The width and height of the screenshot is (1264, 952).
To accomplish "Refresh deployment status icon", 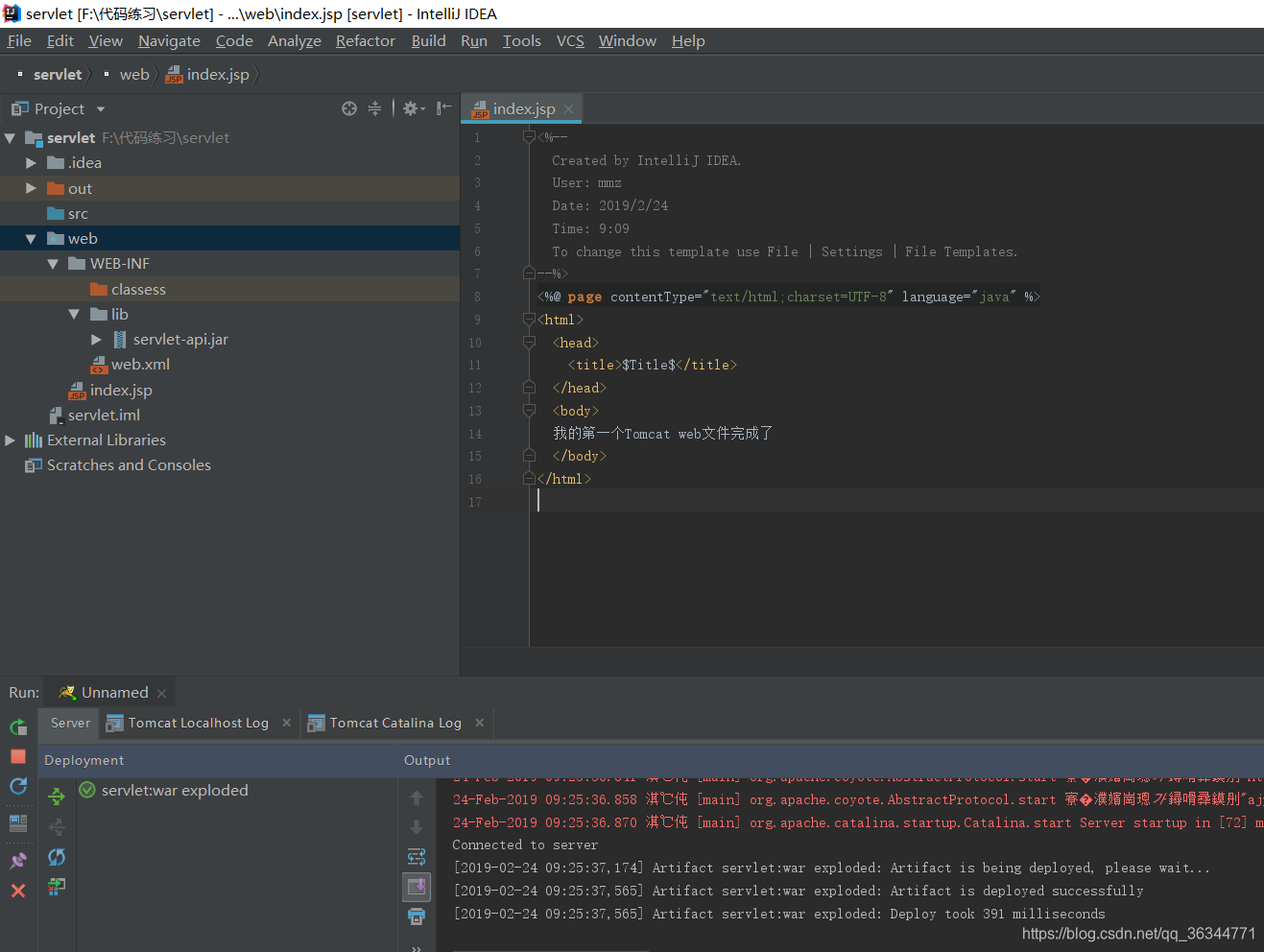I will point(57,857).
